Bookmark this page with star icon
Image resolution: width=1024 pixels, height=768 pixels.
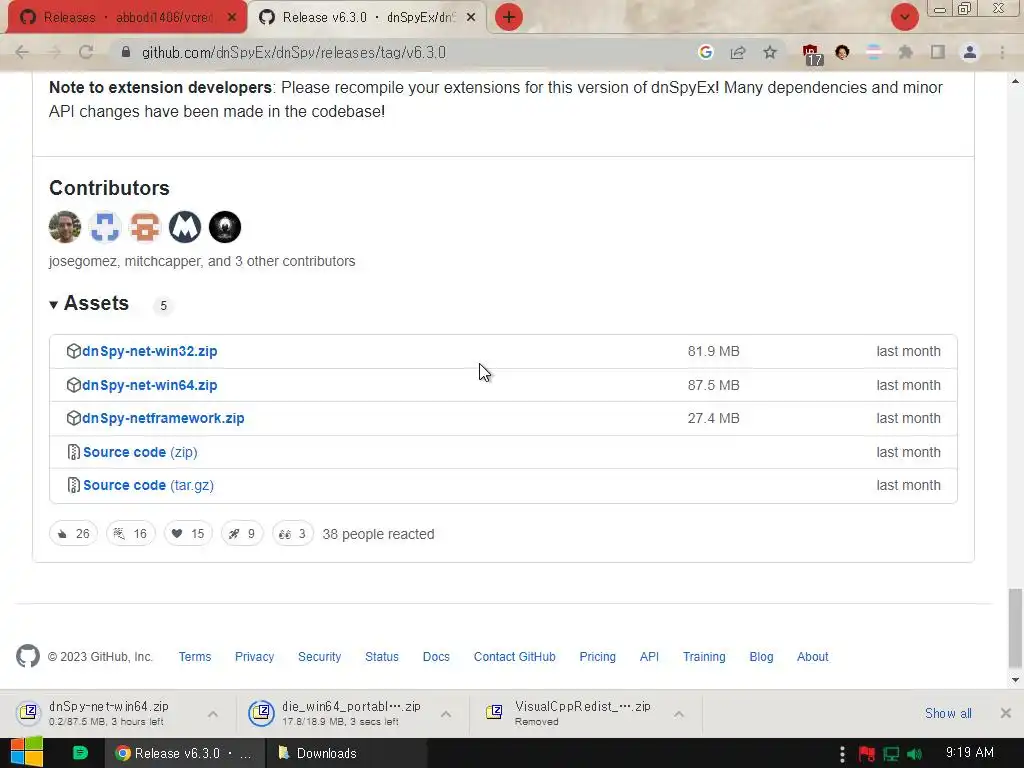click(770, 52)
